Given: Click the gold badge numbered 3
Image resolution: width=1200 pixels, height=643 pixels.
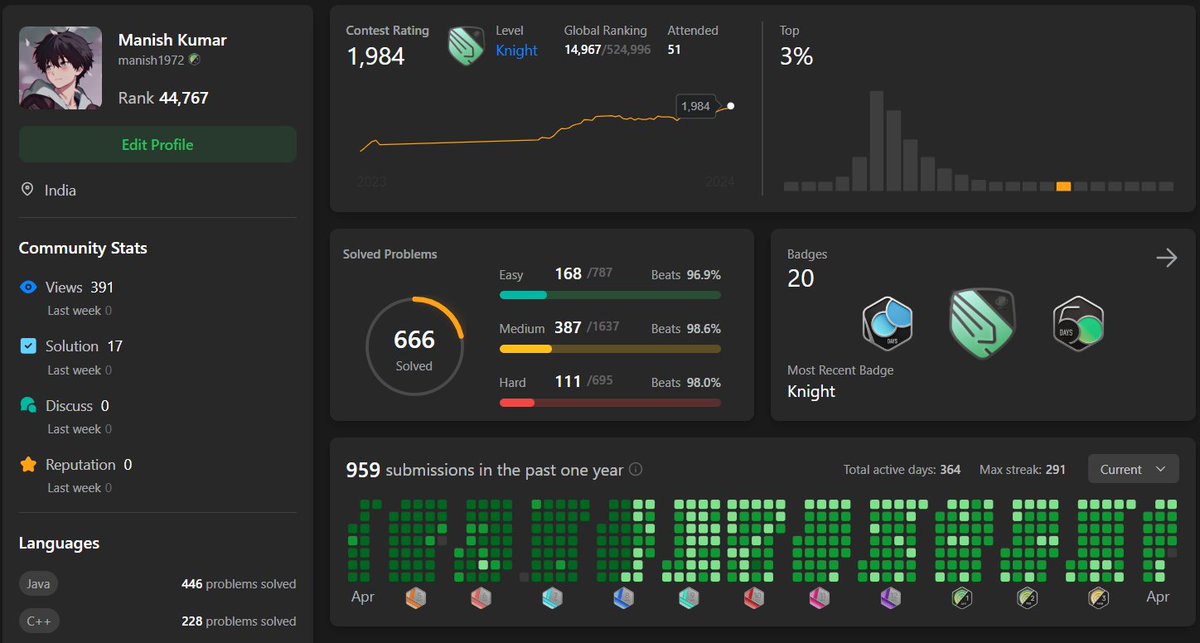Looking at the screenshot, I should [x=1098, y=598].
